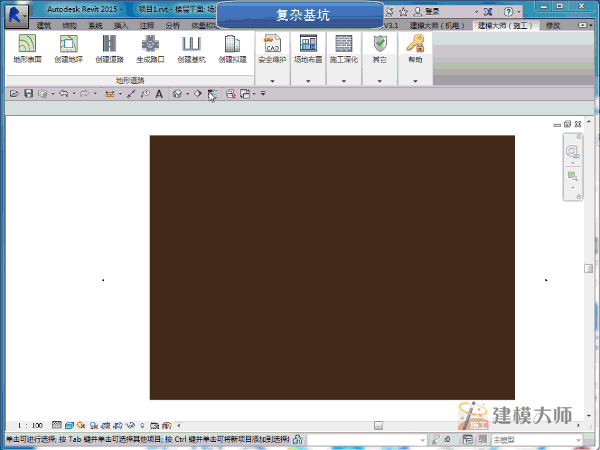
Task: Expand the 场地布置 panel dropdown arrow
Action: pos(308,81)
